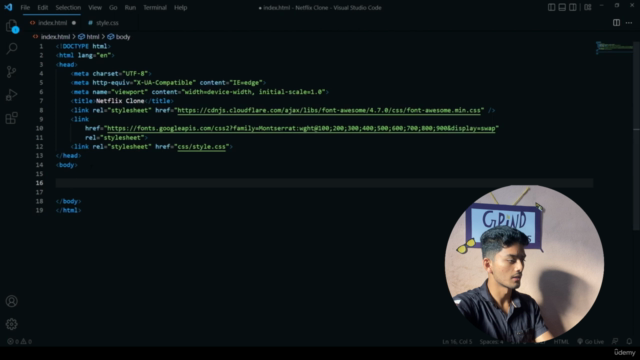
Task: Click Ln 16, Col 5 position indicator
Action: (x=457, y=341)
